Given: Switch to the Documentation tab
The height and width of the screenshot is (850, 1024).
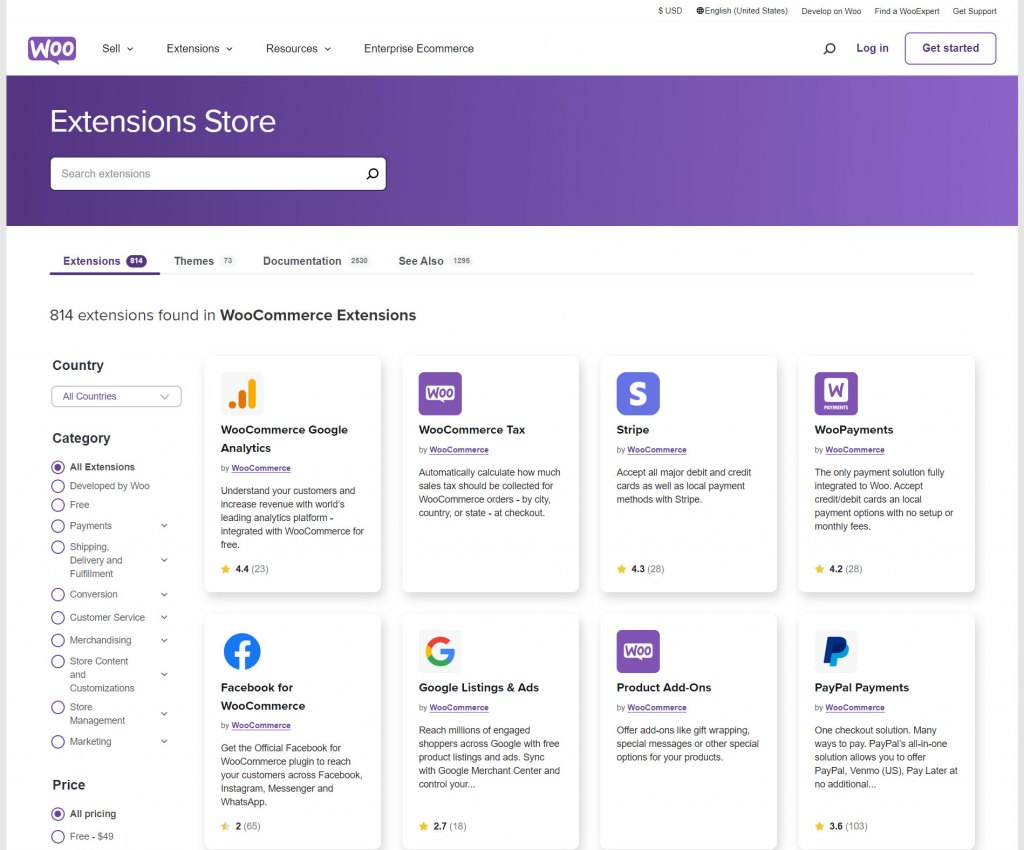Looking at the screenshot, I should click(x=316, y=261).
